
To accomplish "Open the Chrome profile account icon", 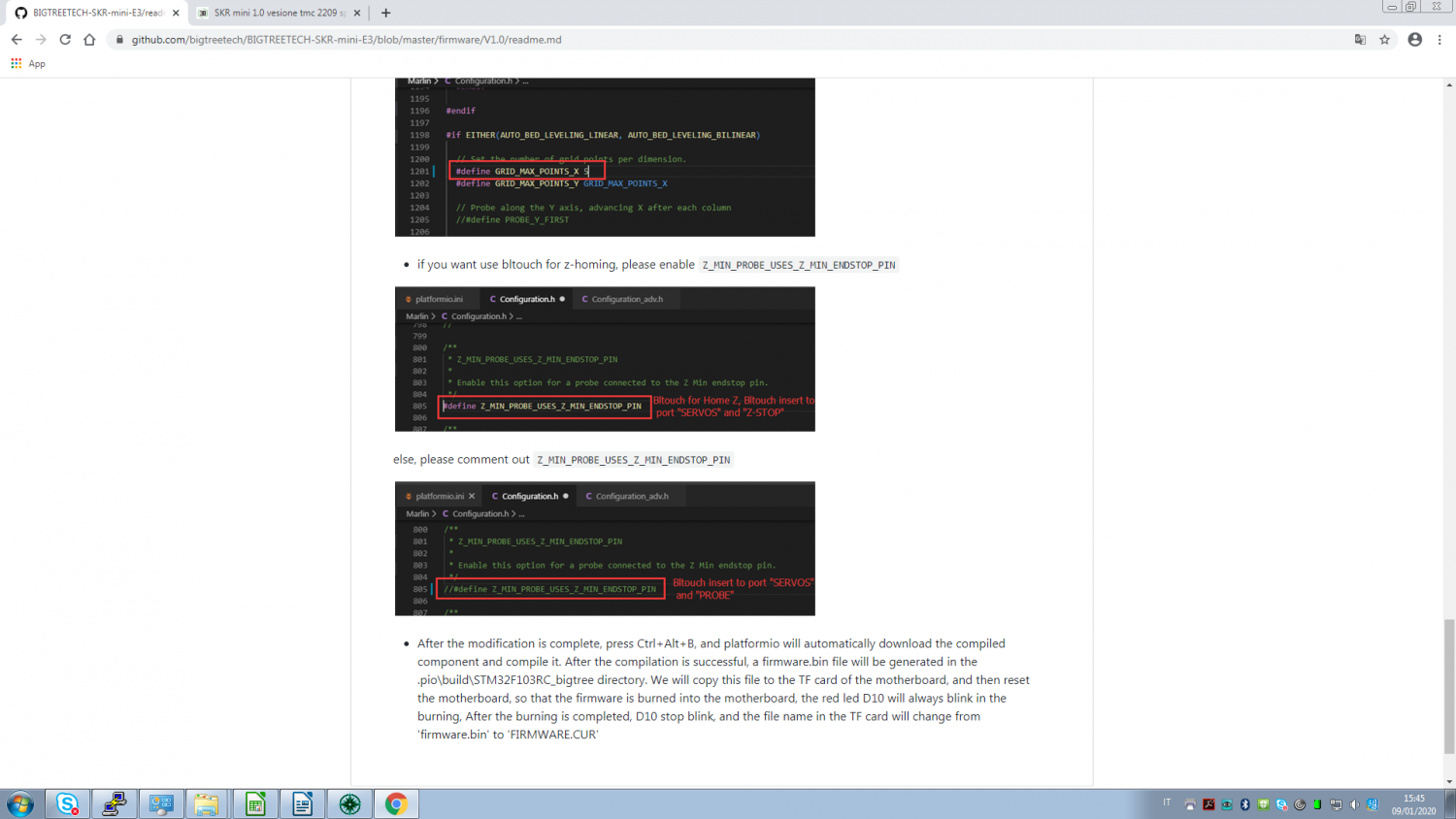I will pyautogui.click(x=1415, y=40).
